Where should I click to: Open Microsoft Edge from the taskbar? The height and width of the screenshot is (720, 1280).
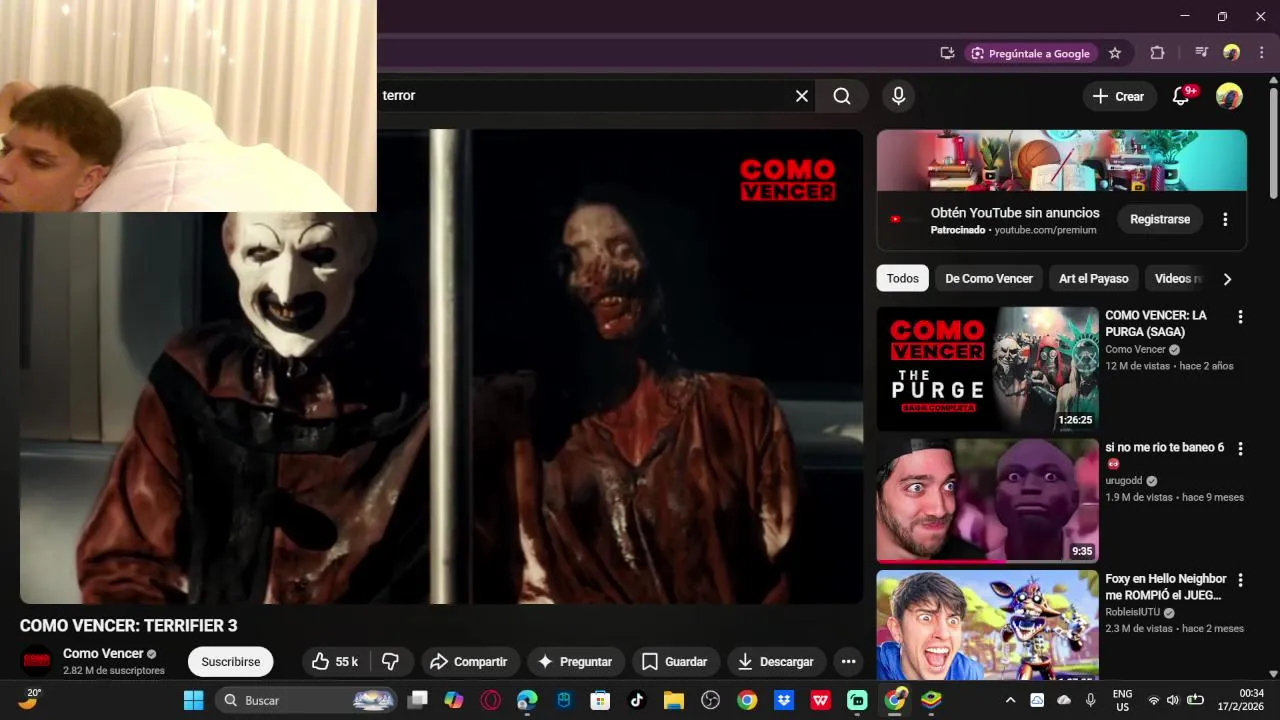click(527, 700)
